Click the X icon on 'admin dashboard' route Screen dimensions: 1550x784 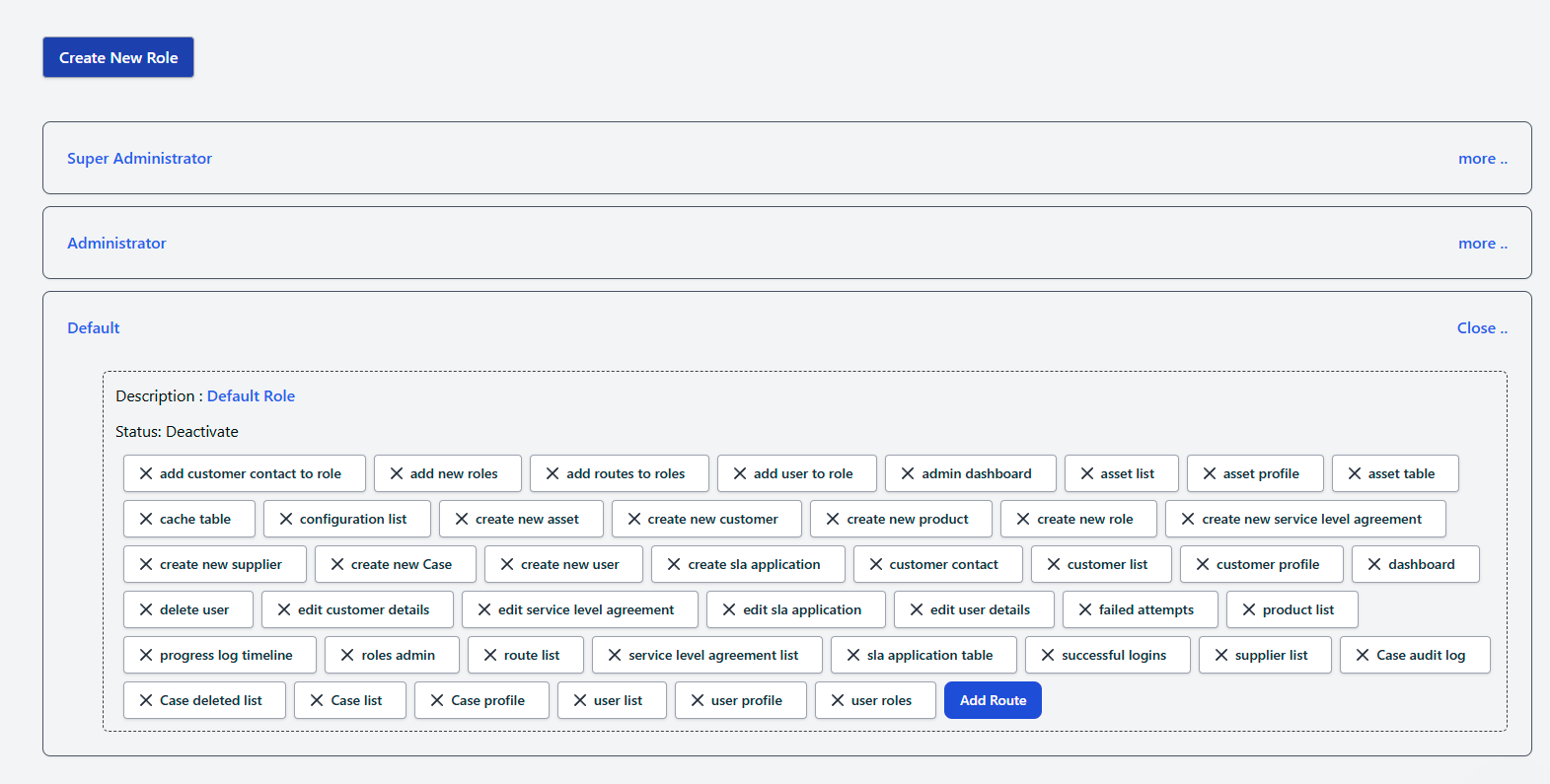point(908,473)
